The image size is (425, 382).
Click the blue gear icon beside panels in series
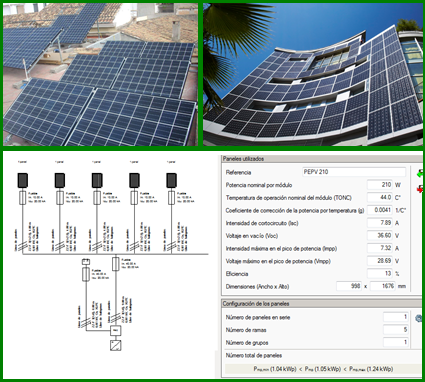pos(419,318)
